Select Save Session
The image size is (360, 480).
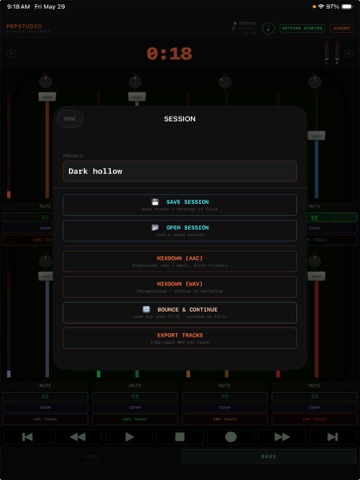coord(180,205)
